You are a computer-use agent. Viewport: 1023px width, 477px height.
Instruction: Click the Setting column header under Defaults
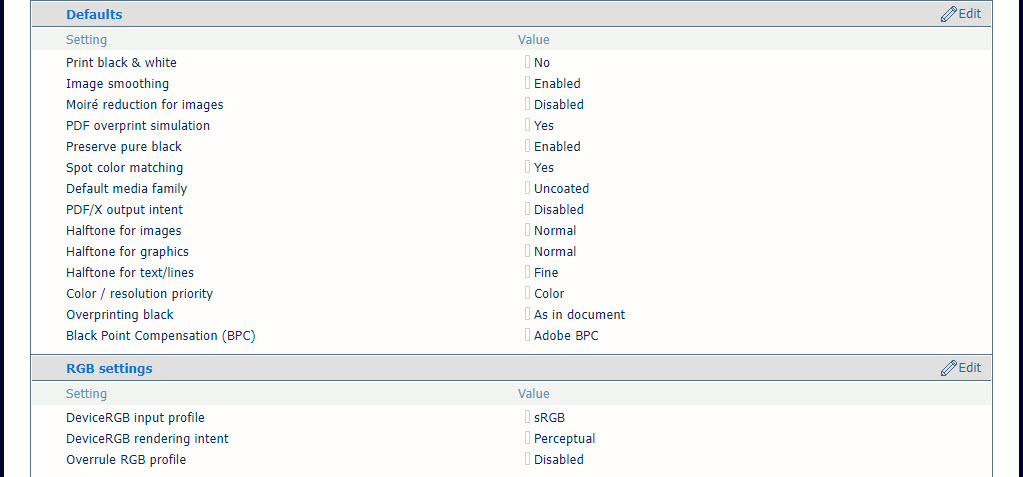pos(86,40)
